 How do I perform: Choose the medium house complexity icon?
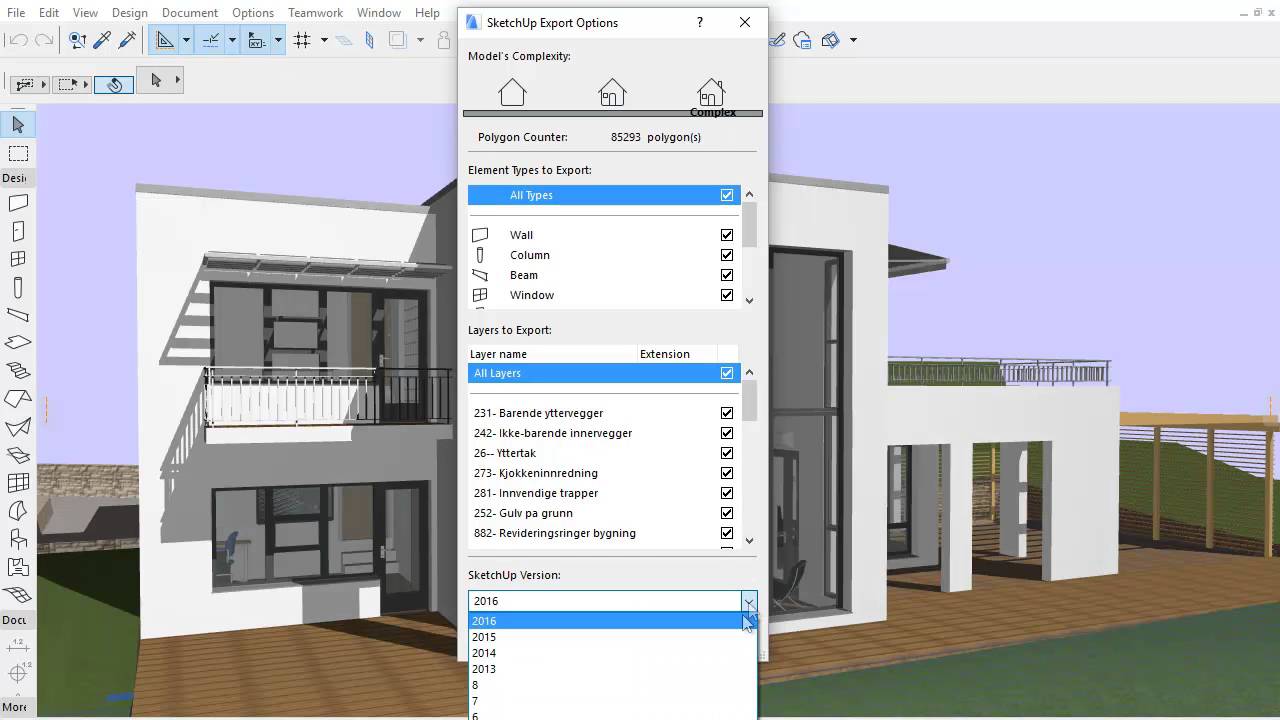point(612,92)
